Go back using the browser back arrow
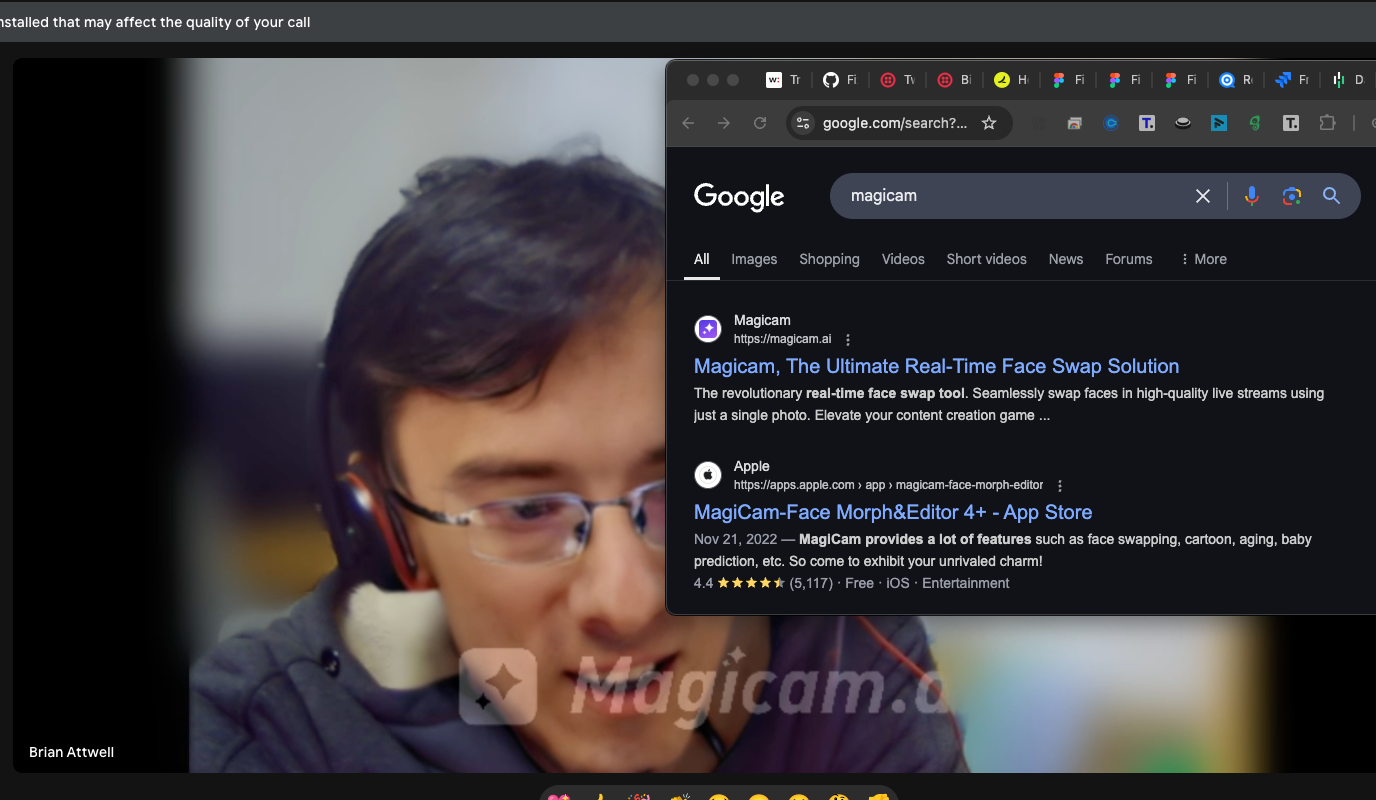Image resolution: width=1376 pixels, height=800 pixels. [688, 123]
